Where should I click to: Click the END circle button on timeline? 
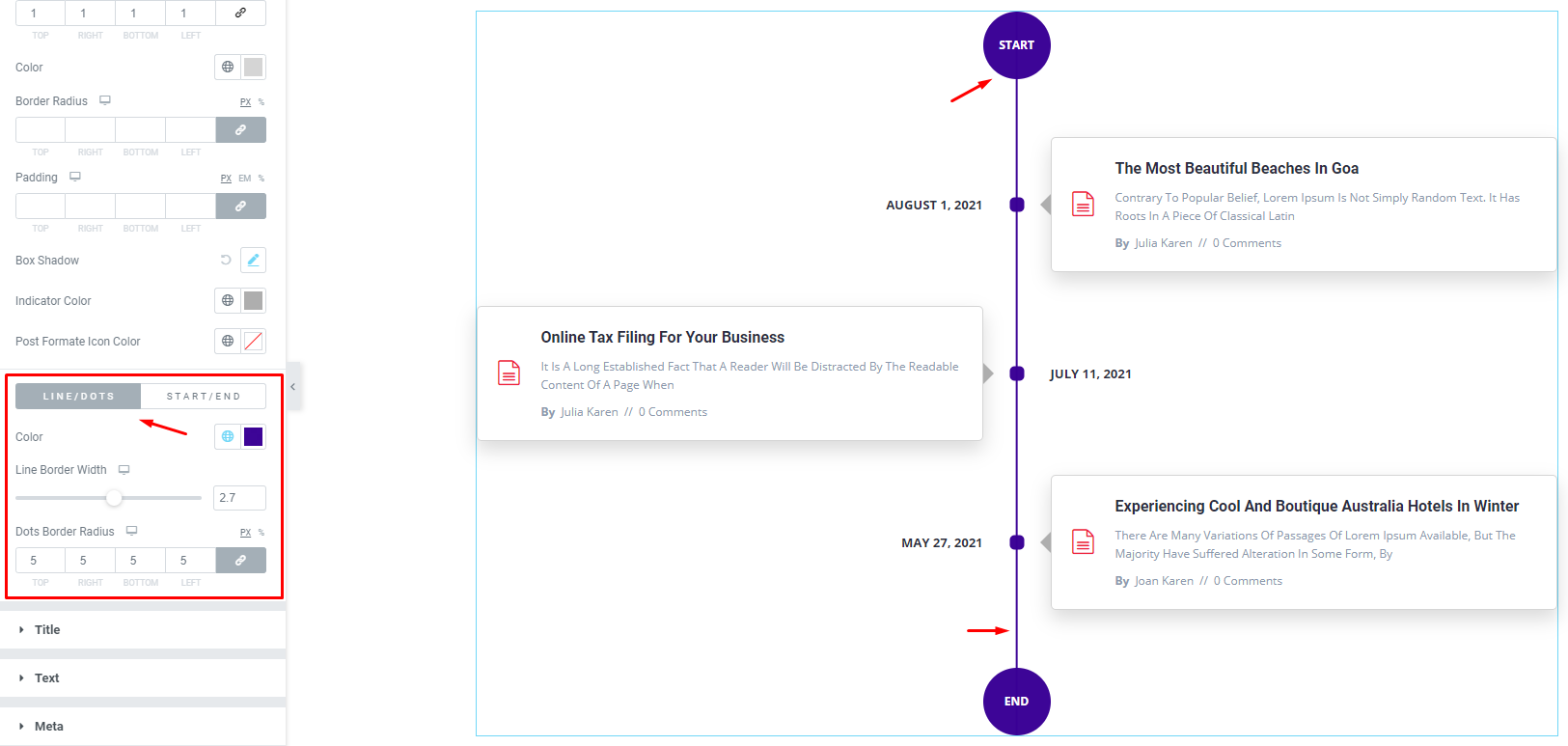pyautogui.click(x=1016, y=701)
